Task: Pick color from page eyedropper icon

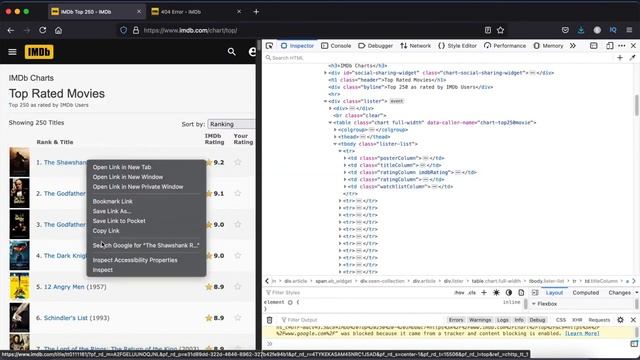Action: tap(632, 58)
